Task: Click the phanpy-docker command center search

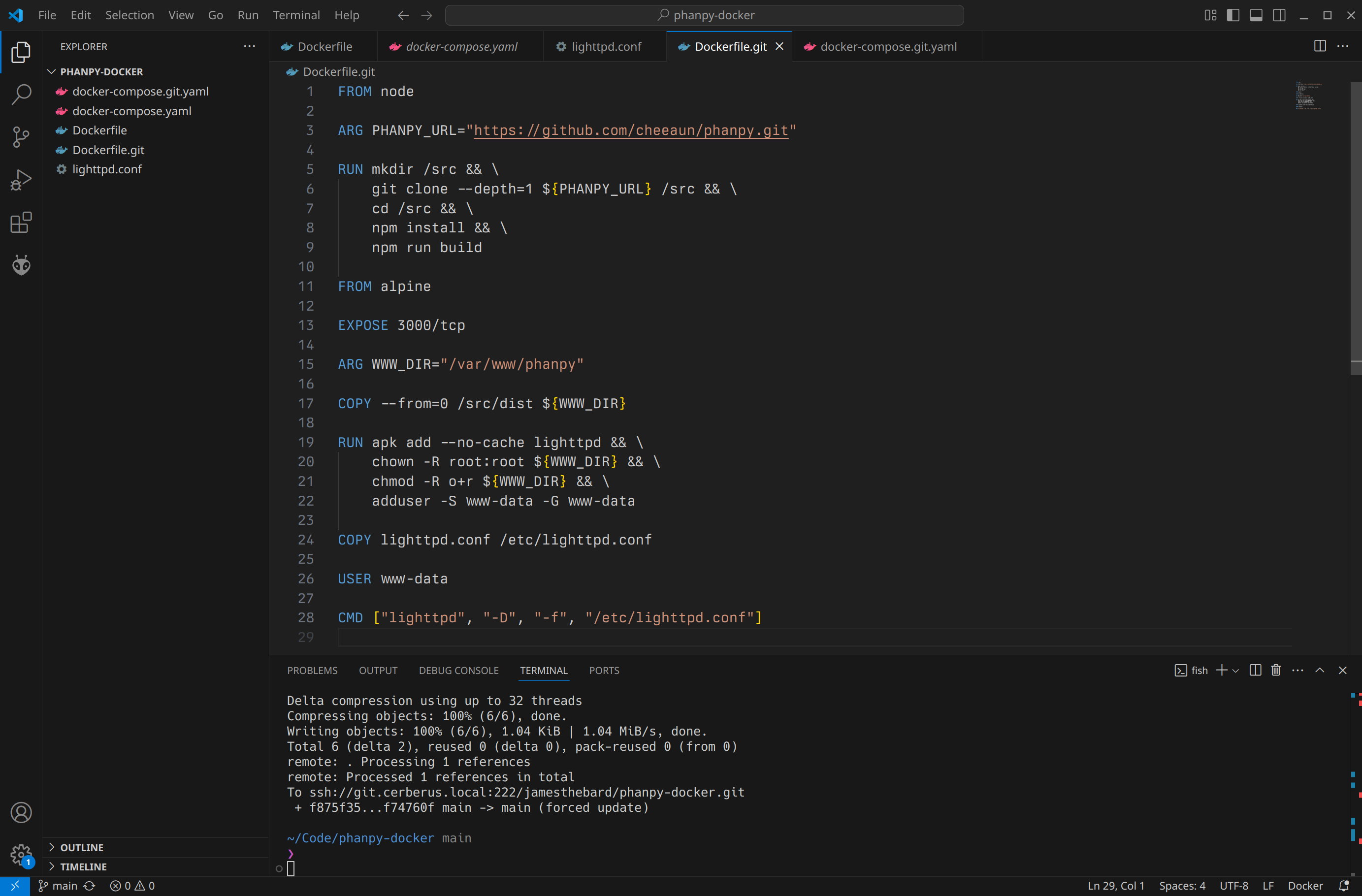Action: tap(705, 15)
